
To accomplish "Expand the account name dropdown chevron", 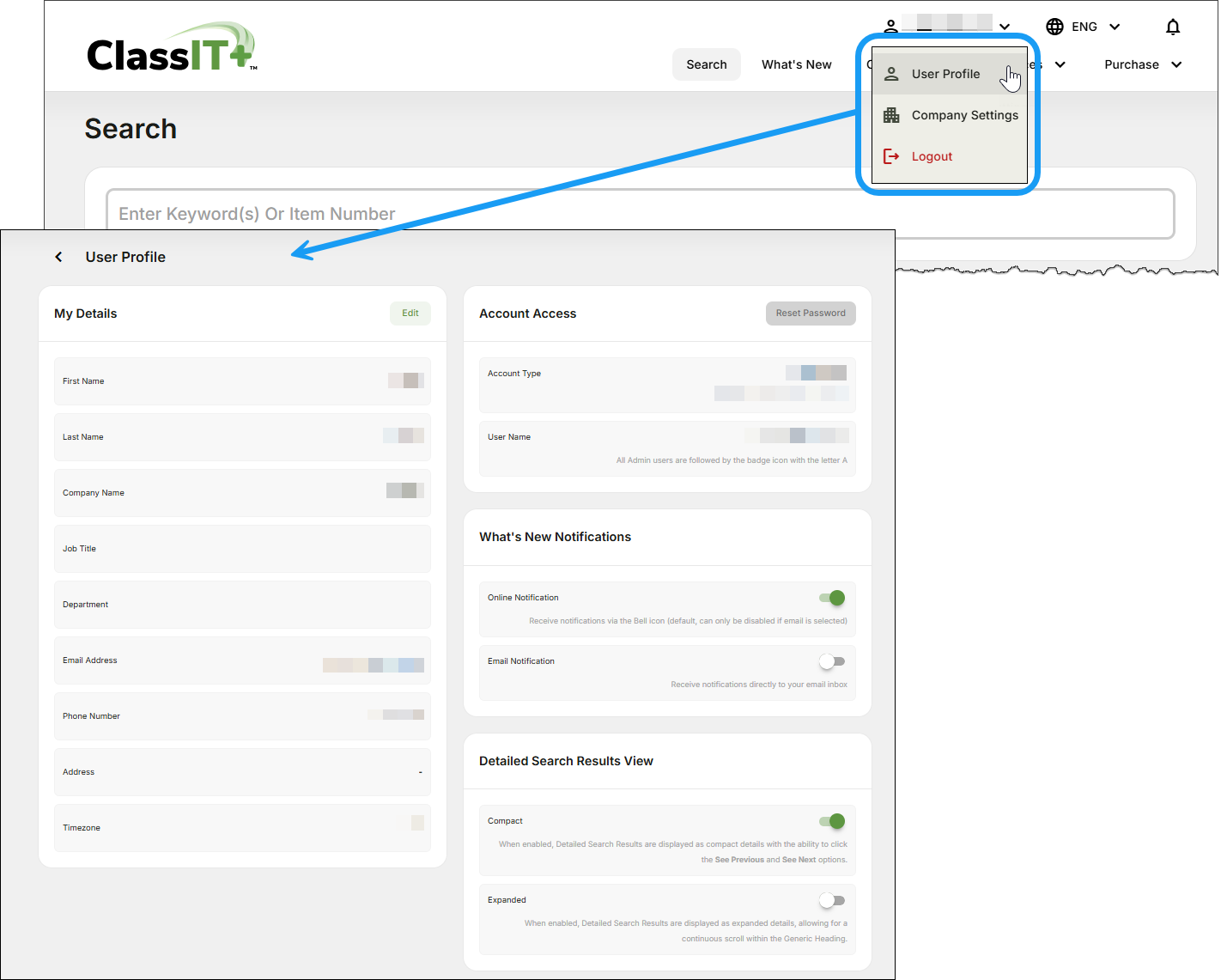I will [1004, 27].
